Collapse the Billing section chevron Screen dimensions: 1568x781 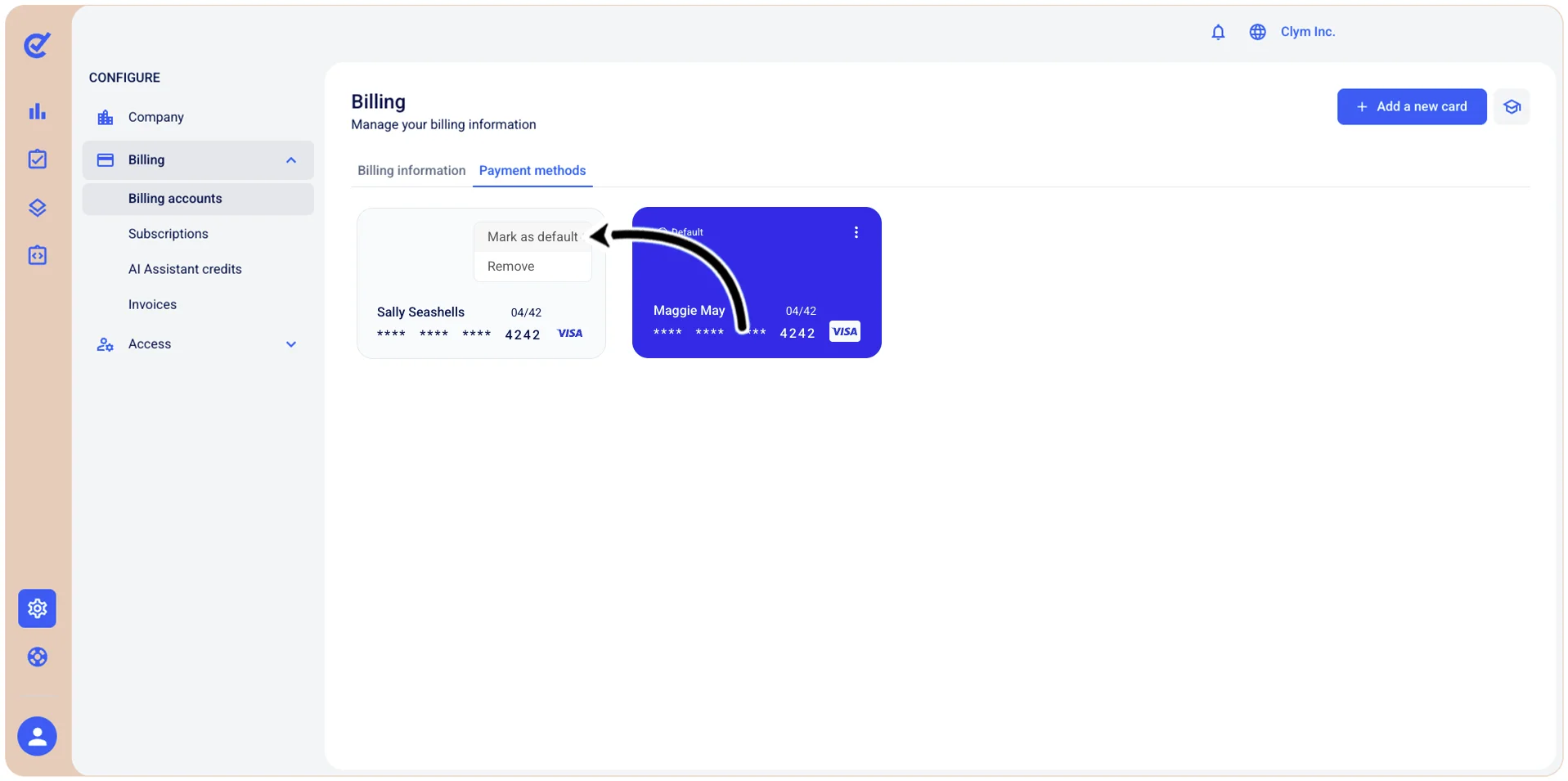pyautogui.click(x=291, y=160)
